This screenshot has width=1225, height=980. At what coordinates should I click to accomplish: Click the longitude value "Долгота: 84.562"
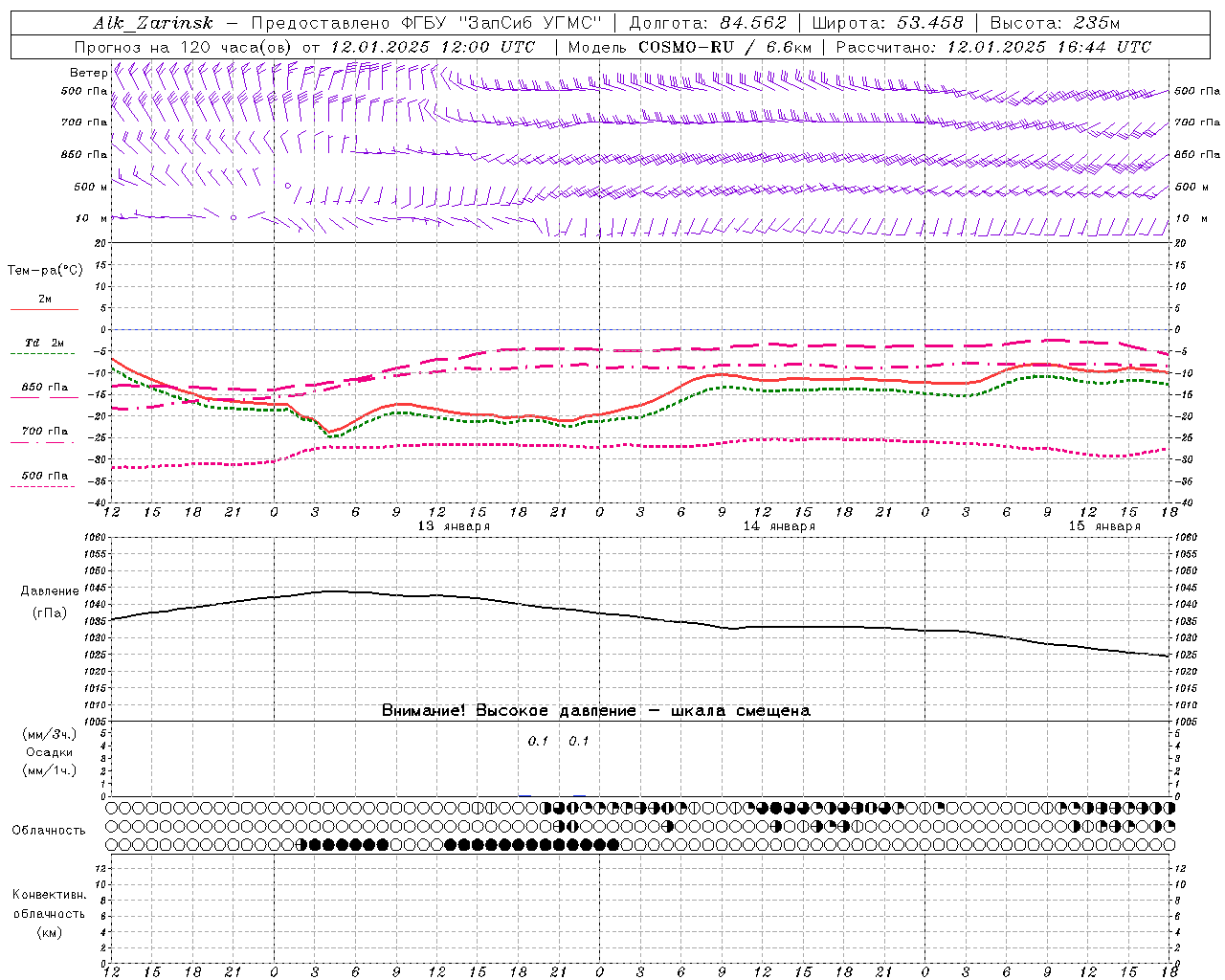point(707,23)
